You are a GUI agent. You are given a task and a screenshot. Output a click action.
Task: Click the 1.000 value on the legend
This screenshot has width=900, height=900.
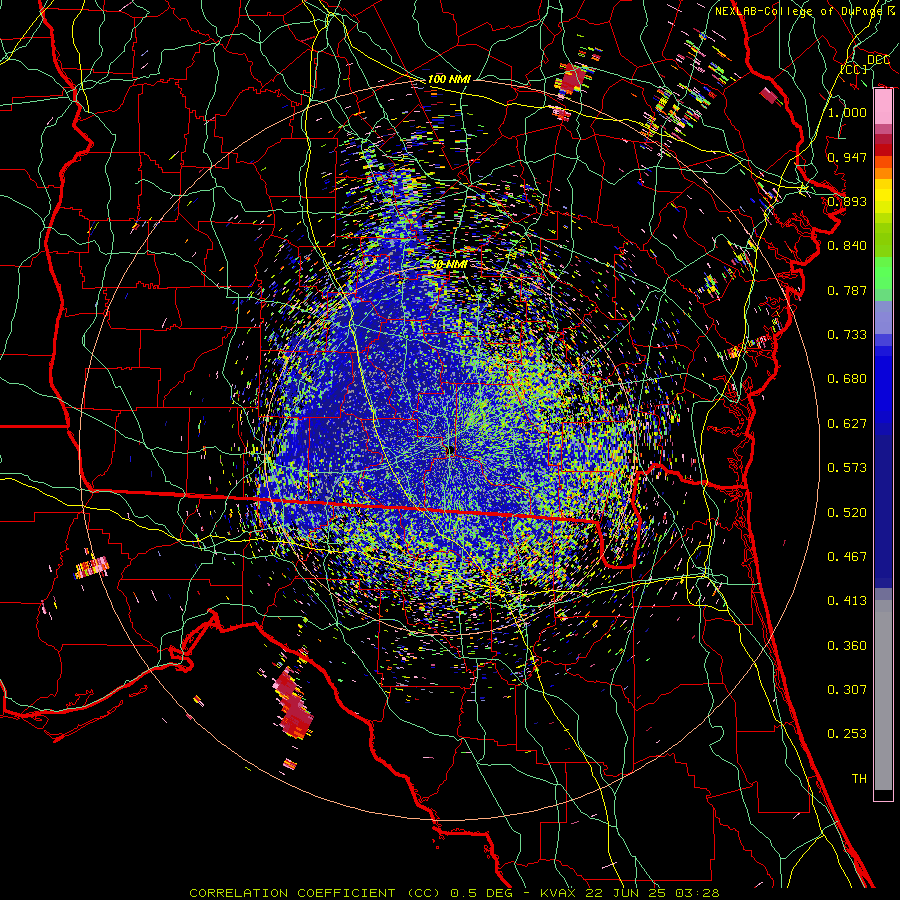(x=847, y=112)
